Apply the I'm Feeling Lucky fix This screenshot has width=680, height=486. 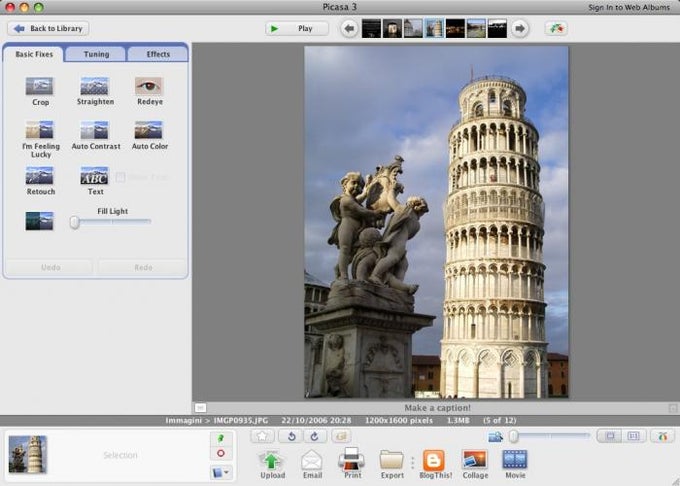click(x=40, y=139)
